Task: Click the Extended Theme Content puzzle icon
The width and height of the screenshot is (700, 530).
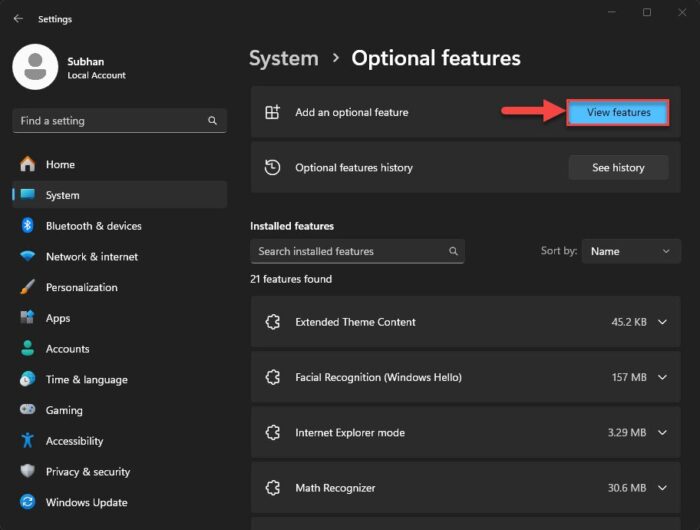Action: pyautogui.click(x=272, y=322)
